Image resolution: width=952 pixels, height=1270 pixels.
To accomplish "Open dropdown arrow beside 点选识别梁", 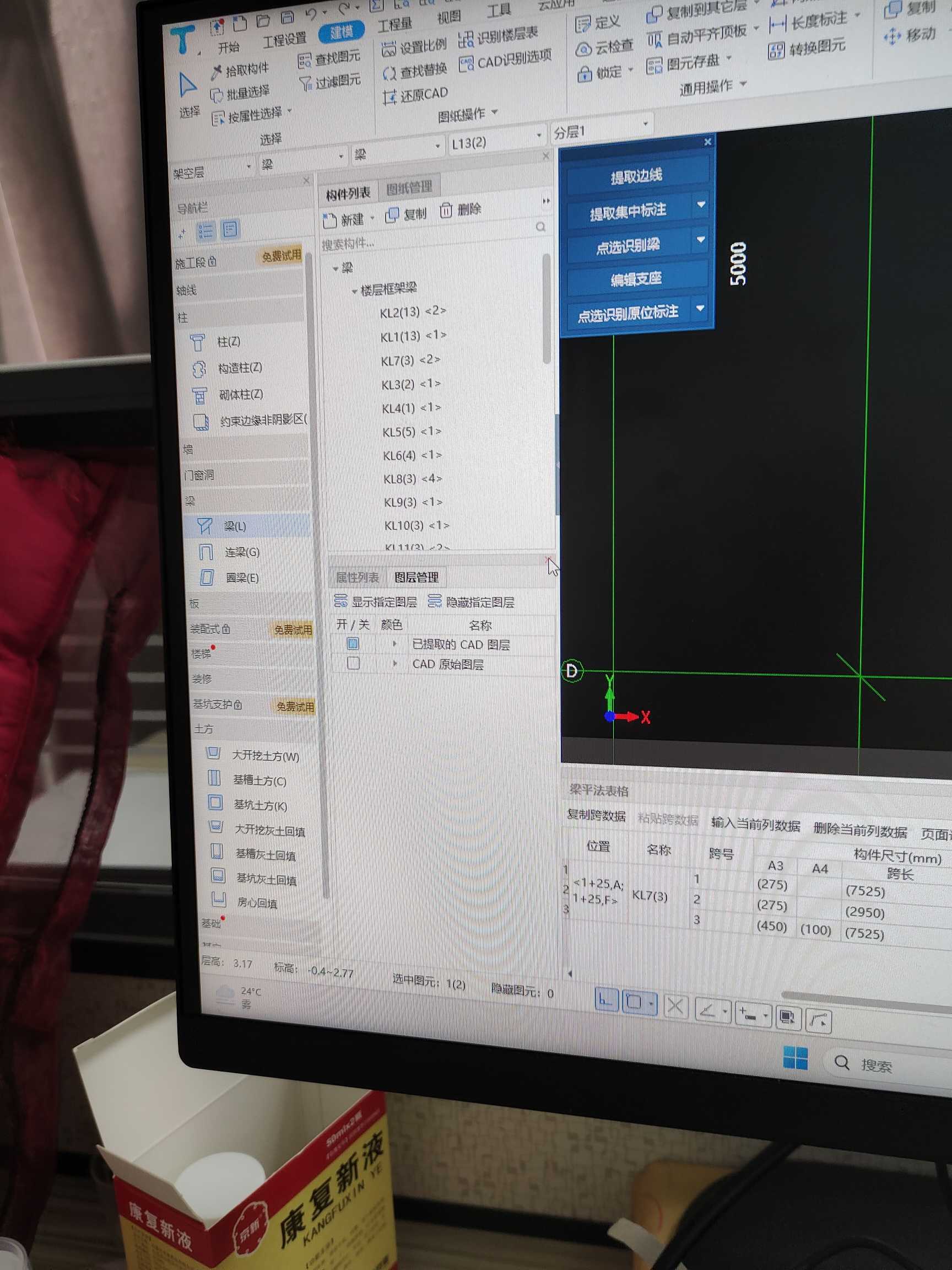I will (701, 239).
